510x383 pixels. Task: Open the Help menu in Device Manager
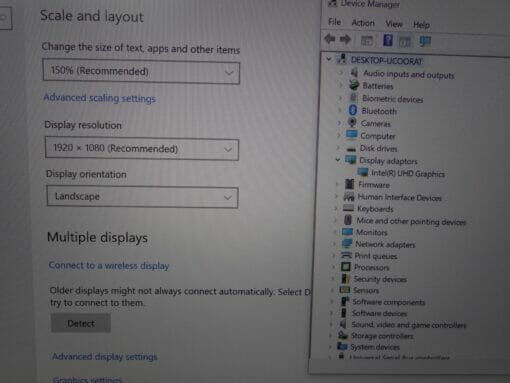coord(421,25)
